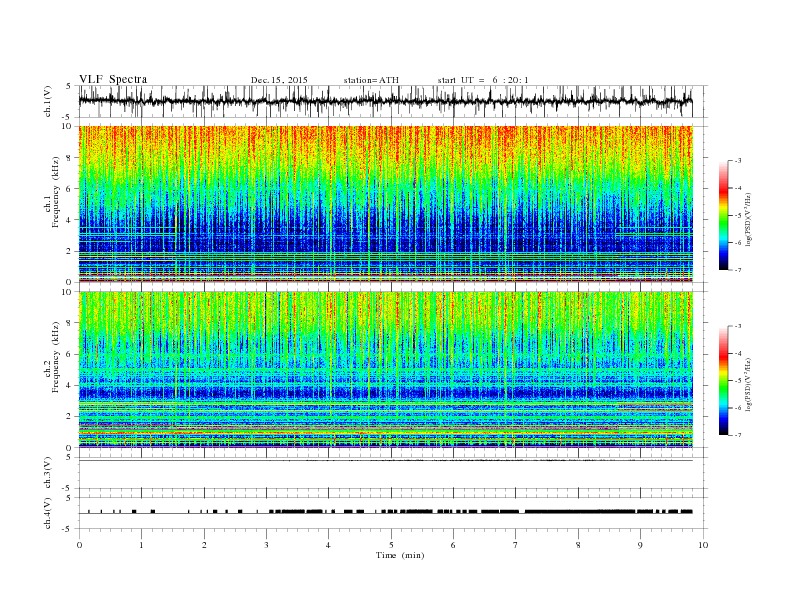Click the "VLF Spectra" title text
The height and width of the screenshot is (612, 792).
tap(113, 79)
